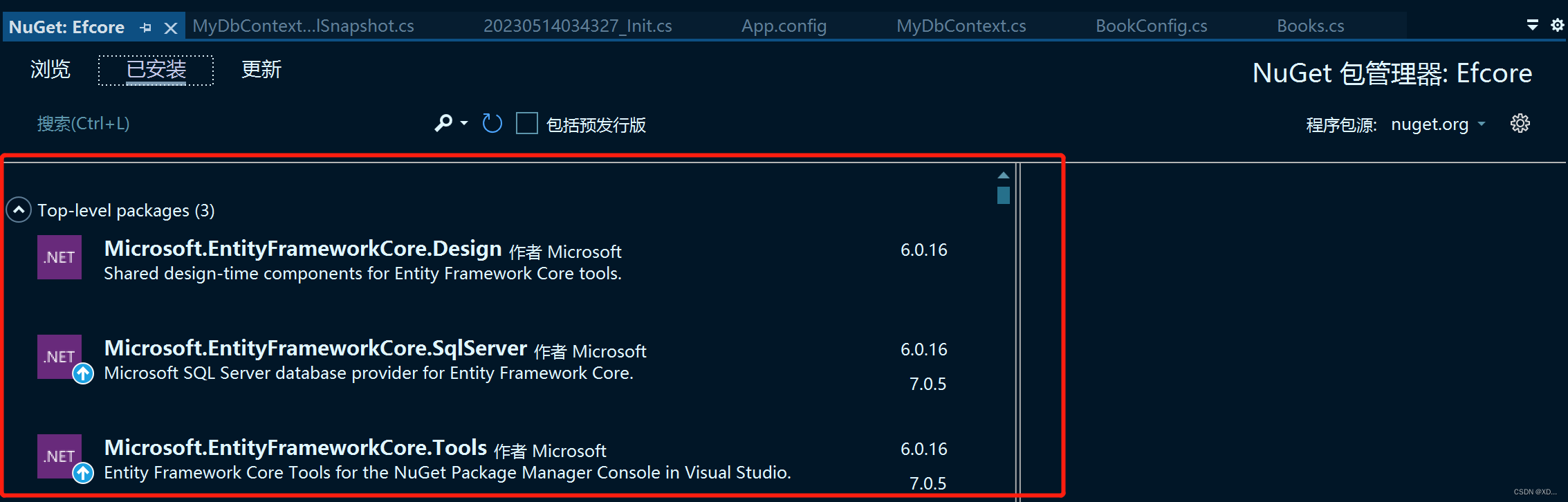Switch to MyDbContext...lSnapshot.cs tab
Viewport: 1568px width, 502px height.
(x=303, y=26)
